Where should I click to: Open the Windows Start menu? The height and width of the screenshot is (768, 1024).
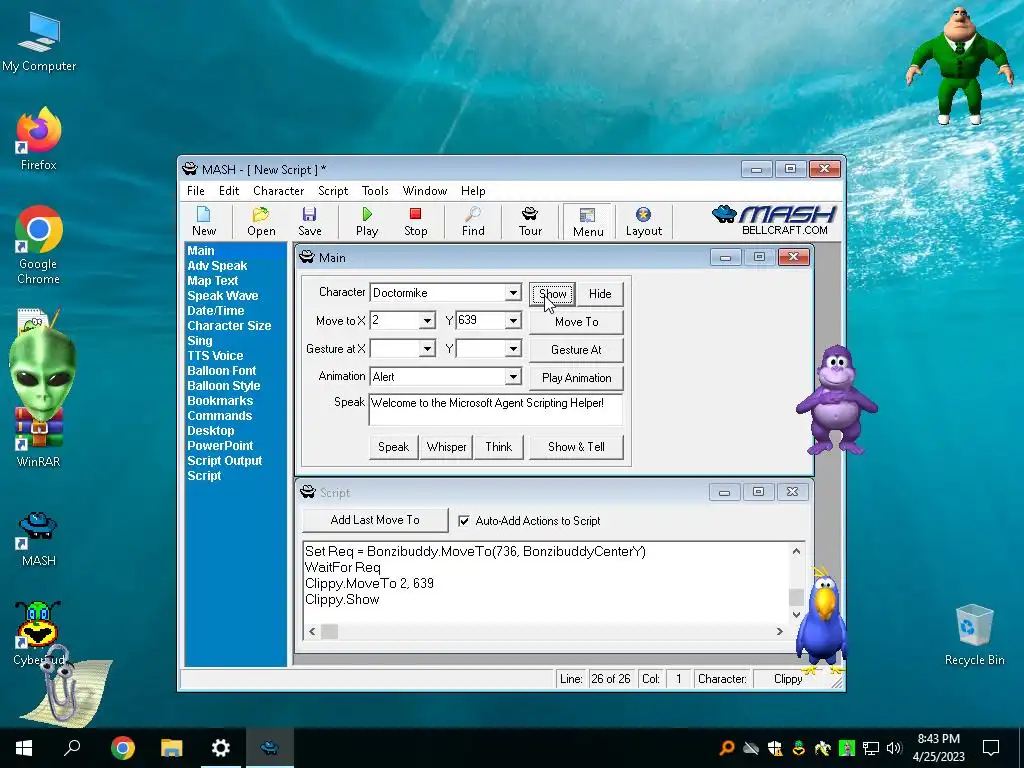24,748
